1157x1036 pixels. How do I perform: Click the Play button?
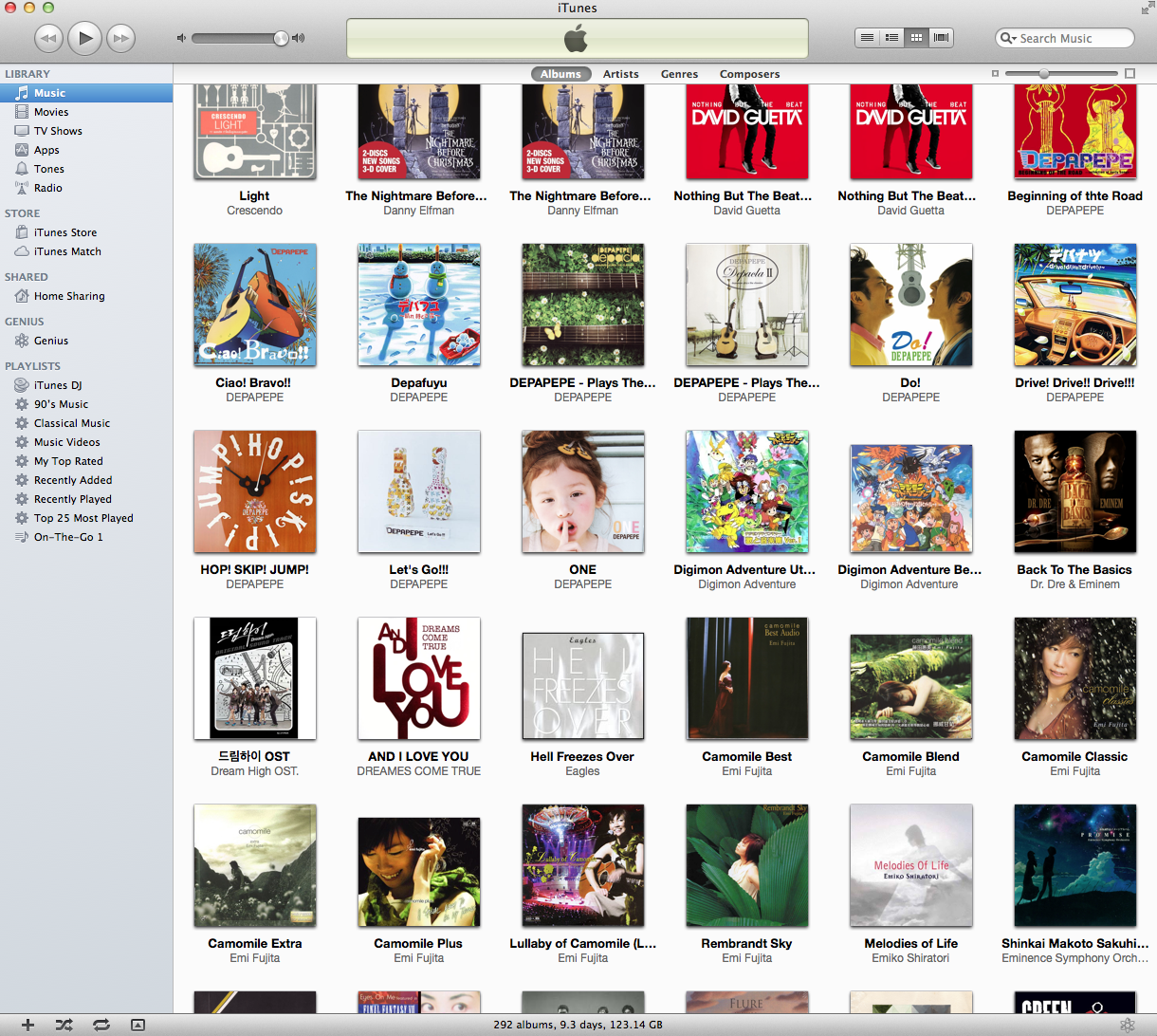tap(84, 38)
